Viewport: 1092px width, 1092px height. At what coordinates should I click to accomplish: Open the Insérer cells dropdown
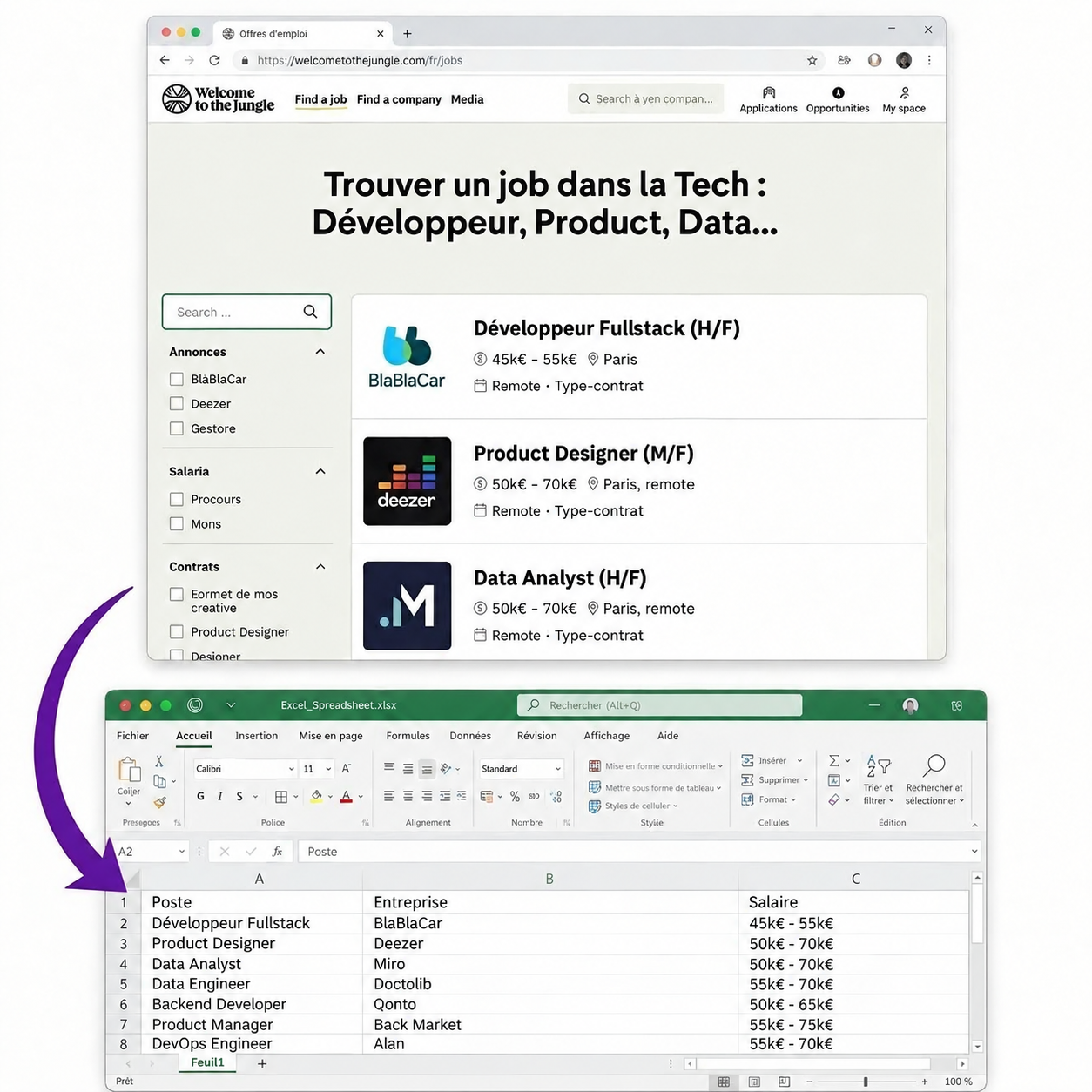click(800, 760)
